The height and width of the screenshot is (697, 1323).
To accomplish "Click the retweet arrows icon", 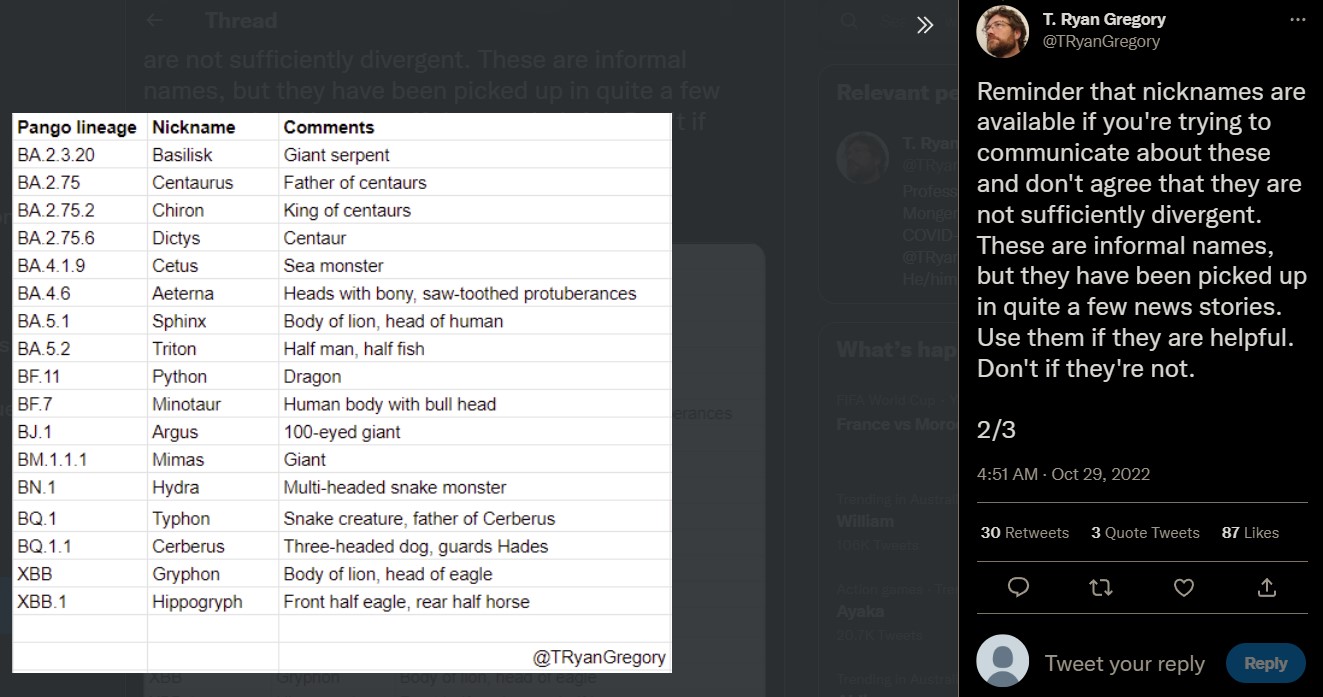I will [x=1100, y=587].
